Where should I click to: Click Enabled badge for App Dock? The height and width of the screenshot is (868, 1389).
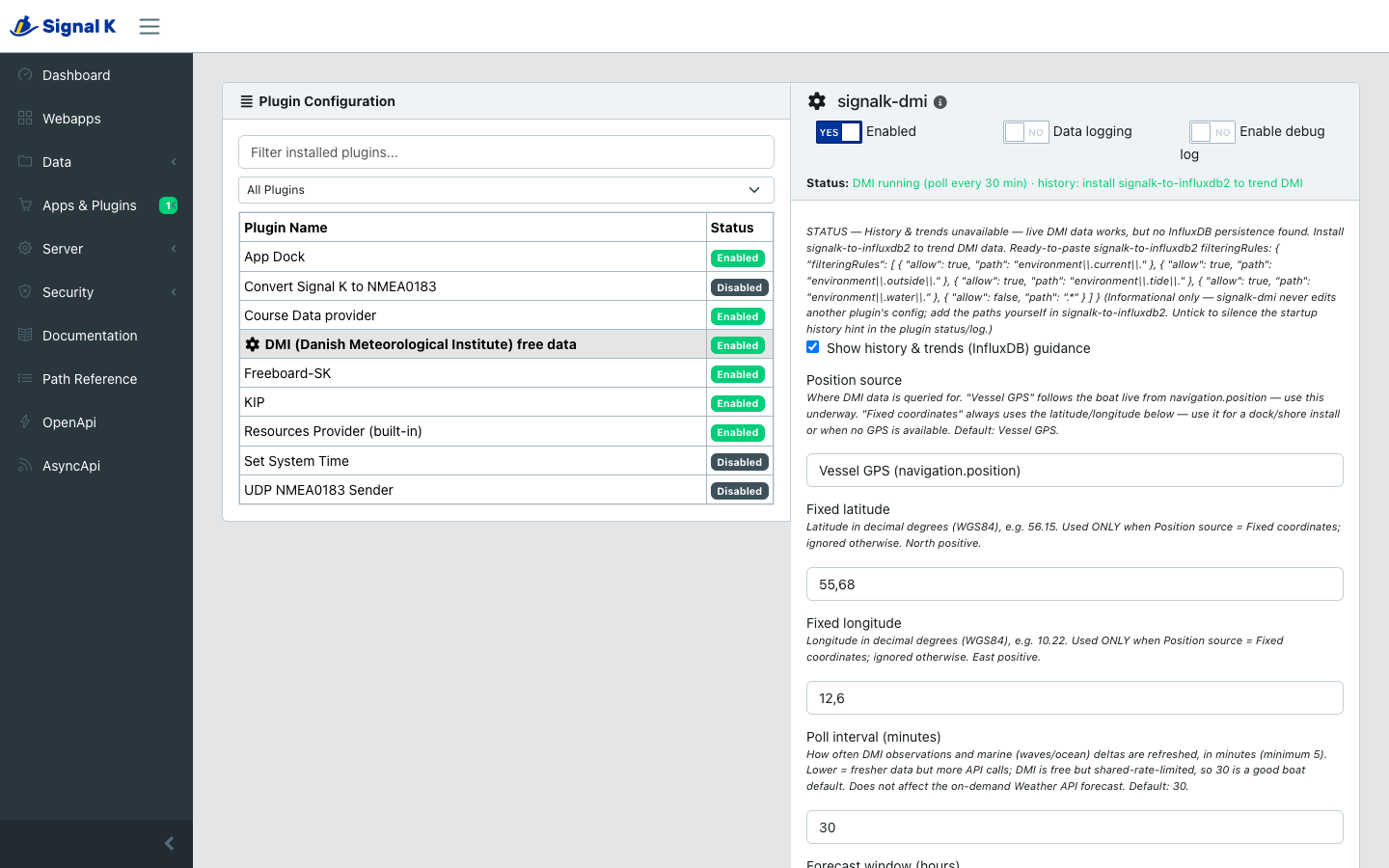tap(738, 258)
